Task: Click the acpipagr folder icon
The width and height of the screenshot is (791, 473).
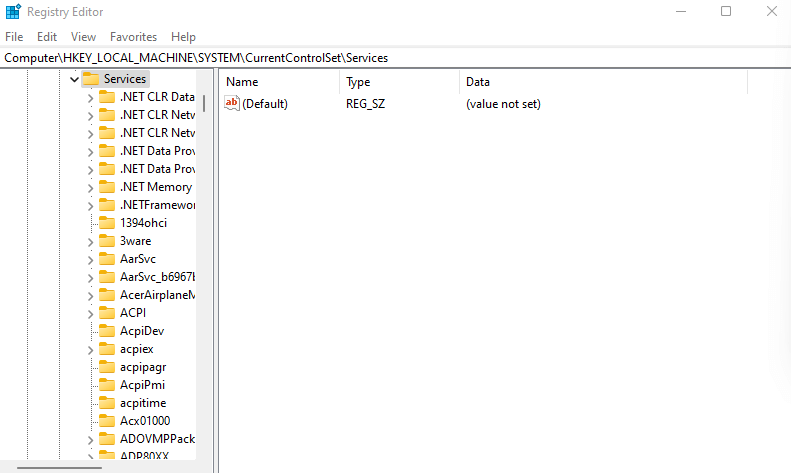Action: click(x=107, y=367)
